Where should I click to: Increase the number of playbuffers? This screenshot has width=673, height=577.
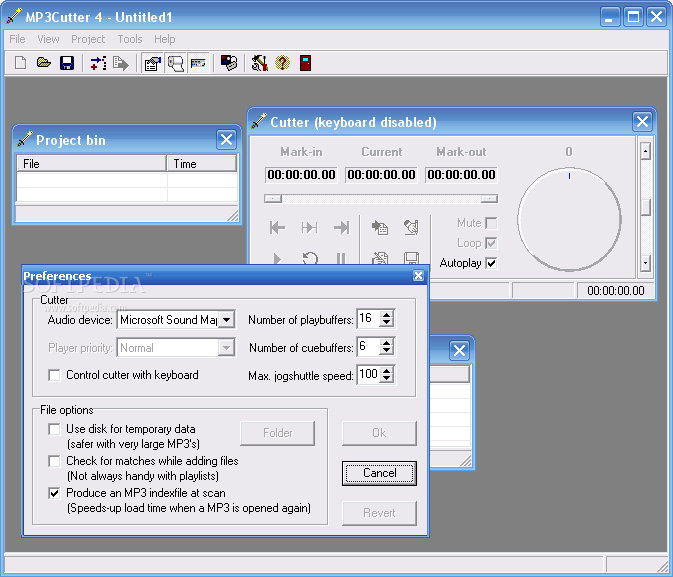click(x=387, y=315)
